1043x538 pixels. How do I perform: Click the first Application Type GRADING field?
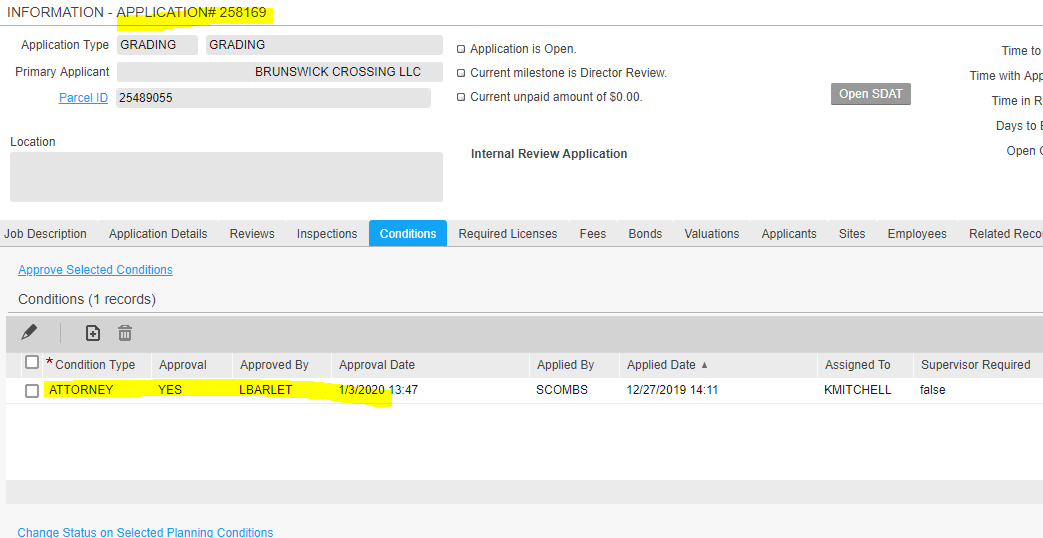coord(157,45)
